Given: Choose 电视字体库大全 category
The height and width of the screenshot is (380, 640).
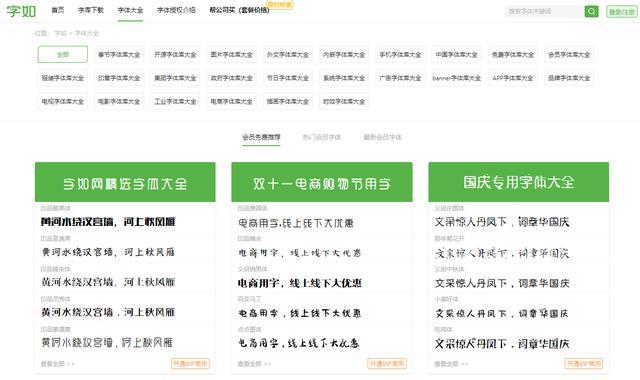Looking at the screenshot, I should [x=62, y=102].
